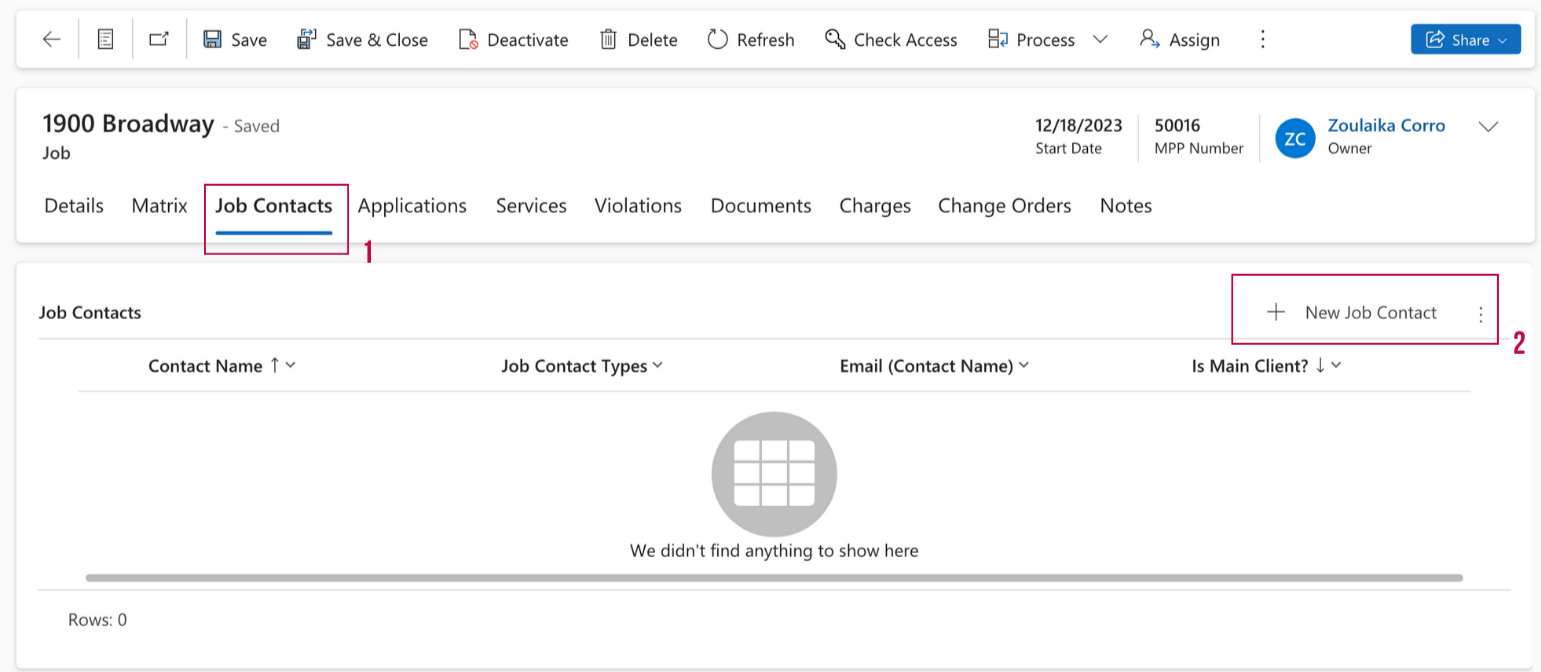Open the Share button dropdown
The width and height of the screenshot is (1541, 672).
tap(1465, 40)
